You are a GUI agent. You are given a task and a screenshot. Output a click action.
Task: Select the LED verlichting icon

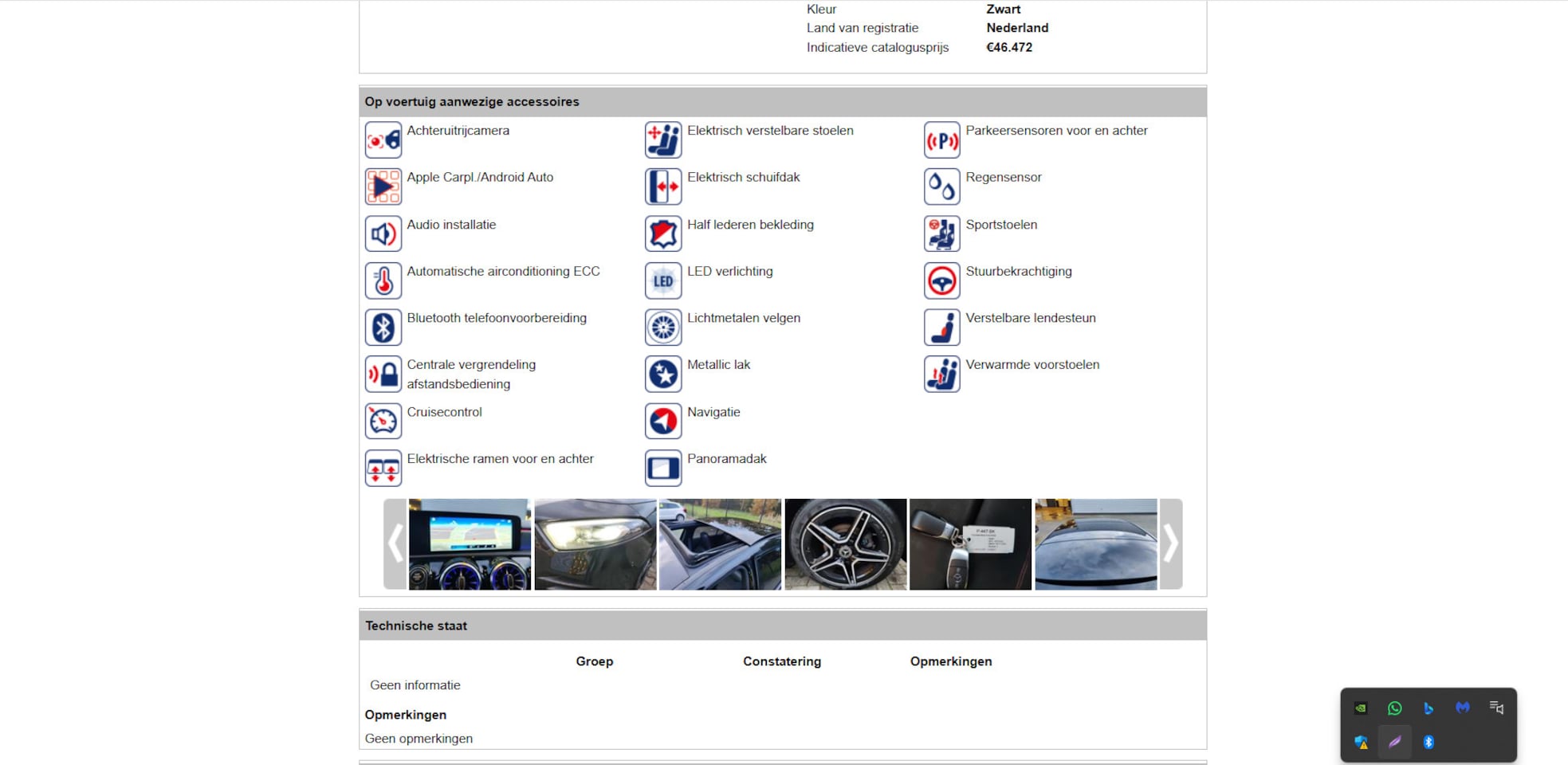(662, 280)
